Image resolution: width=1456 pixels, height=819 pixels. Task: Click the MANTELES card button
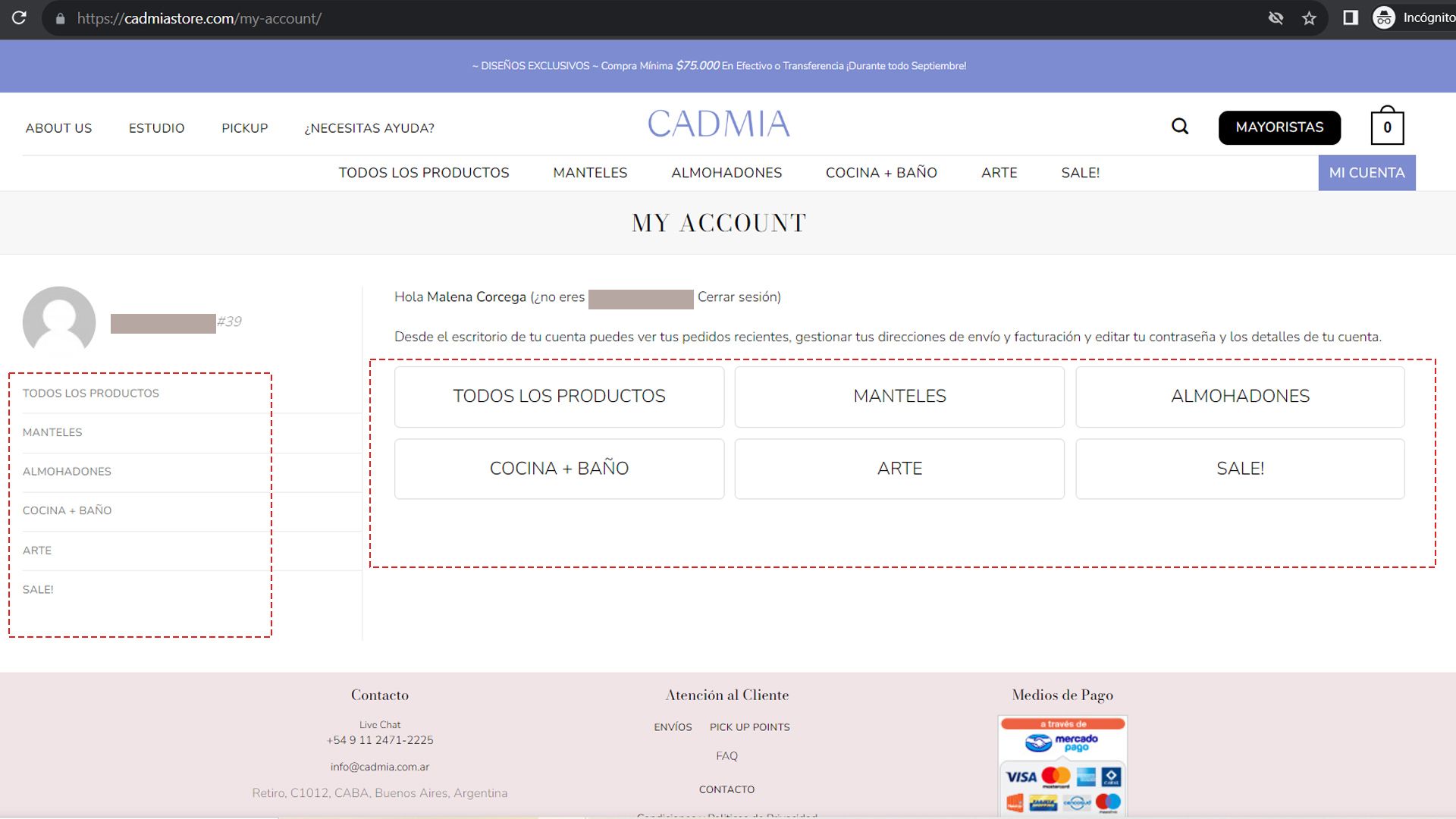899,397
